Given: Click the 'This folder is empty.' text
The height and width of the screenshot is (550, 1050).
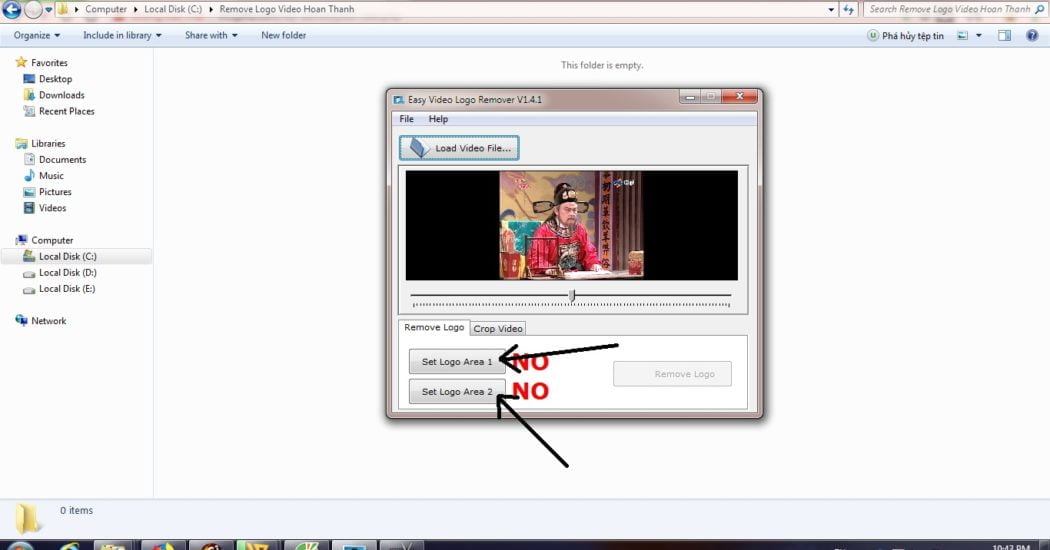Looking at the screenshot, I should click(602, 65).
